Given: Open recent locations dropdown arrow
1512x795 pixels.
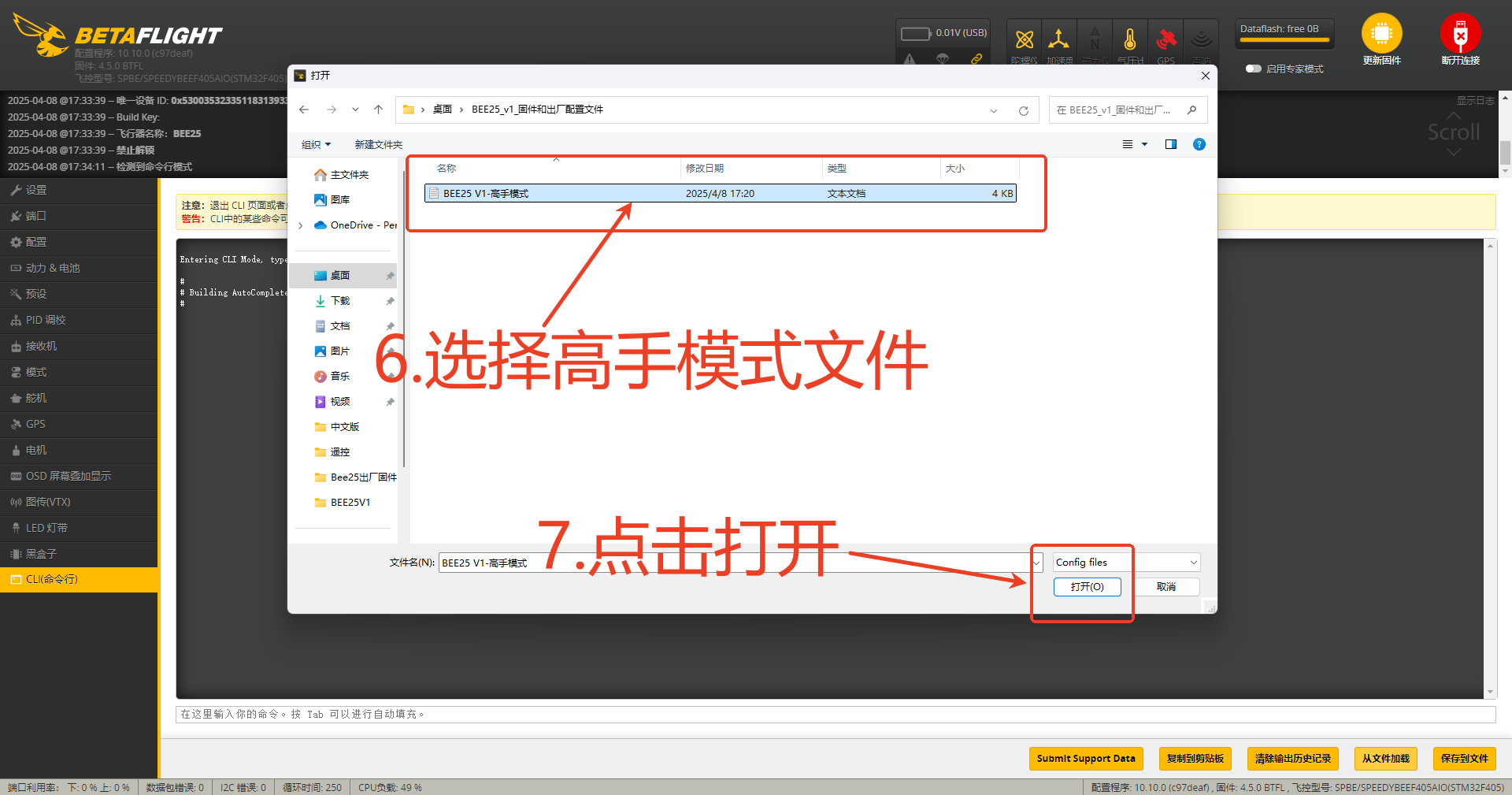Looking at the screenshot, I should tap(355, 110).
